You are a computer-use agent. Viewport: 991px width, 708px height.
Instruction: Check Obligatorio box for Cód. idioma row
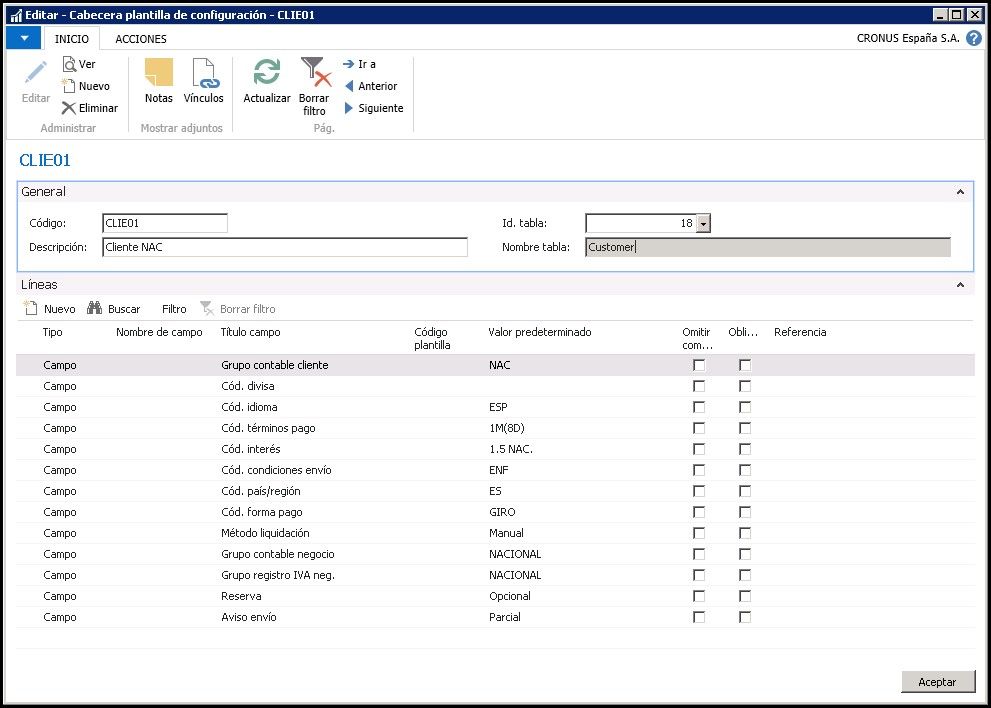click(745, 408)
